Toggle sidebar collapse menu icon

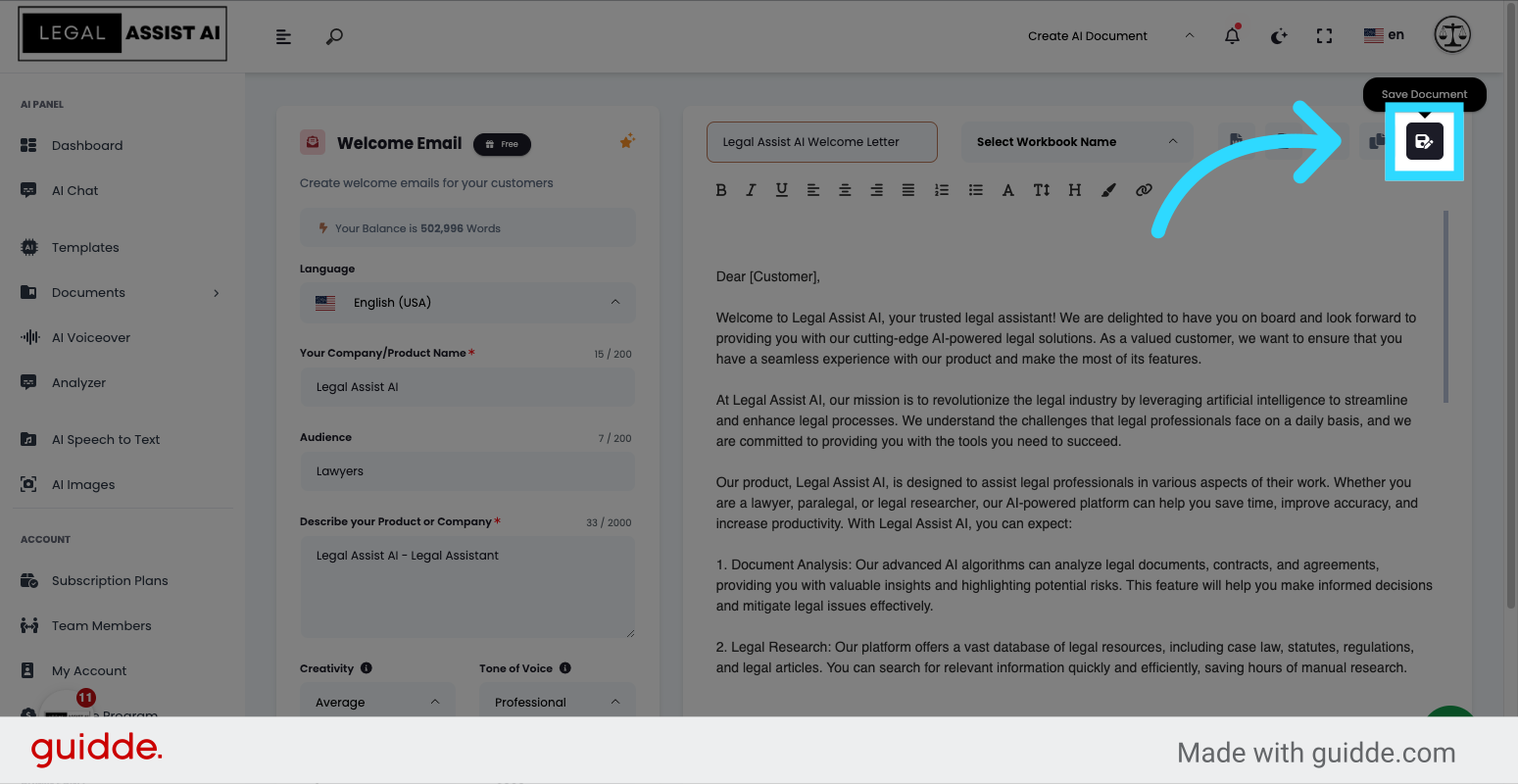[x=283, y=36]
